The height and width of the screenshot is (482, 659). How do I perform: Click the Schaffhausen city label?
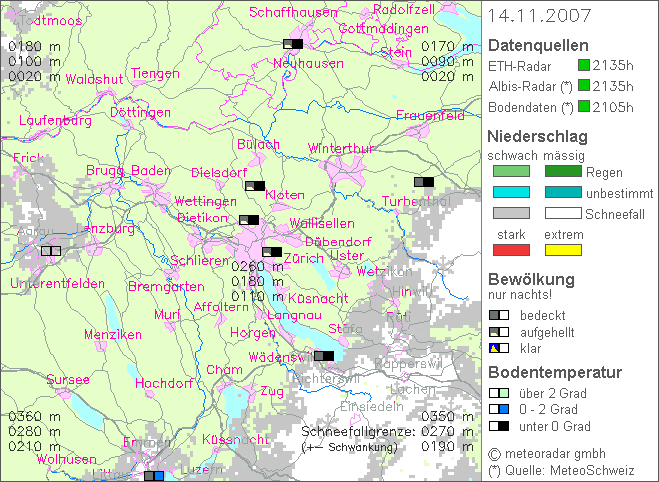(293, 12)
